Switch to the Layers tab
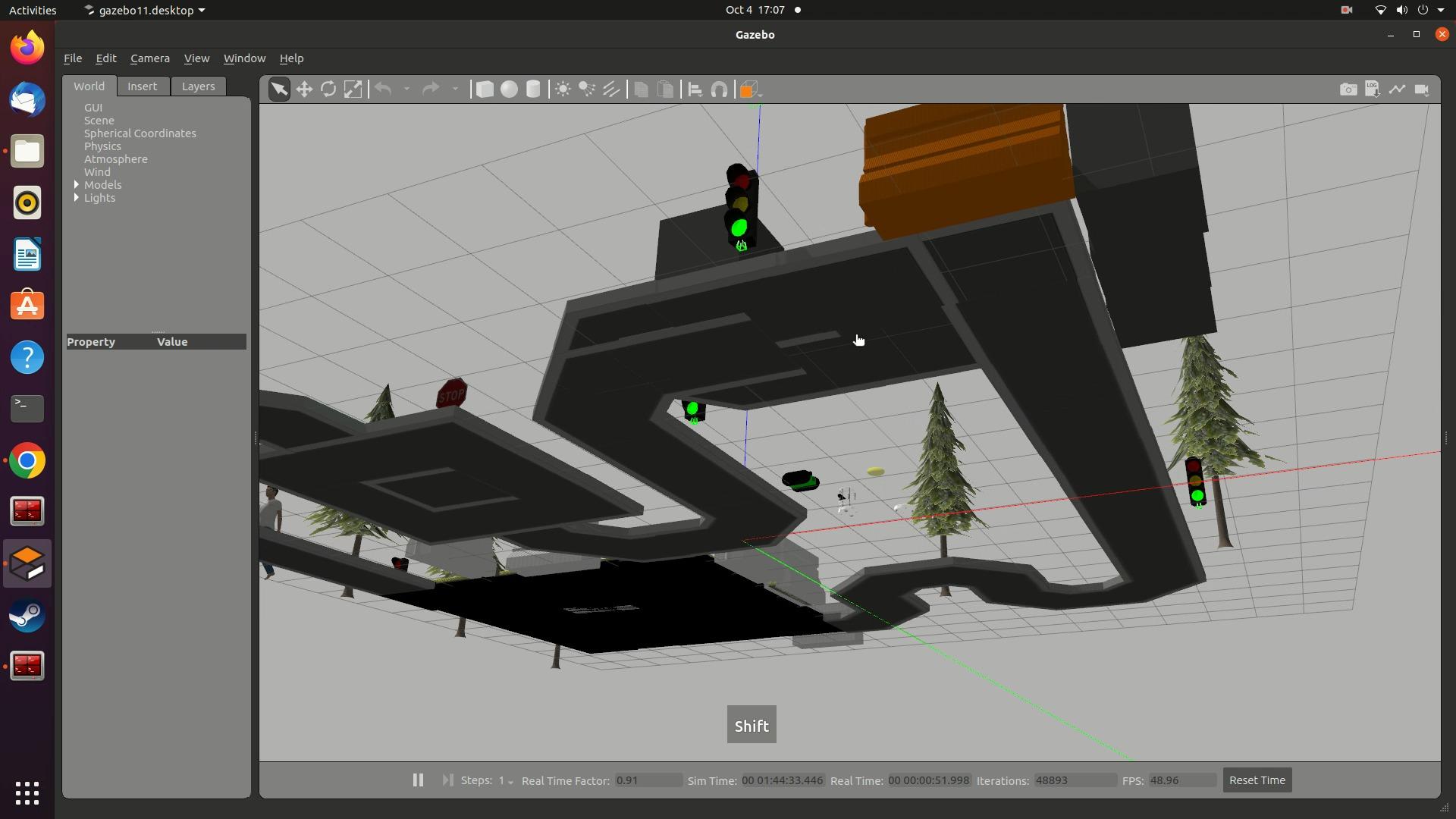This screenshot has width=1456, height=819. (x=198, y=86)
